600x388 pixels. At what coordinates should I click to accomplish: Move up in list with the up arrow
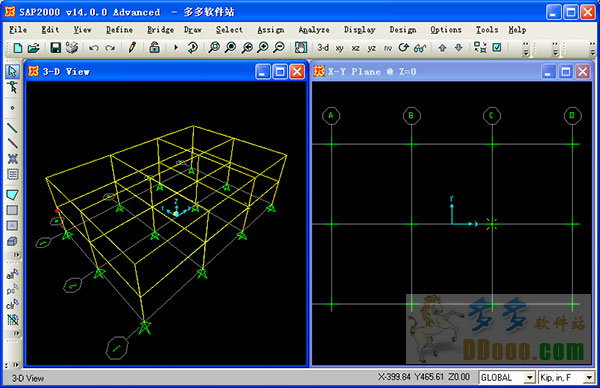coord(442,48)
